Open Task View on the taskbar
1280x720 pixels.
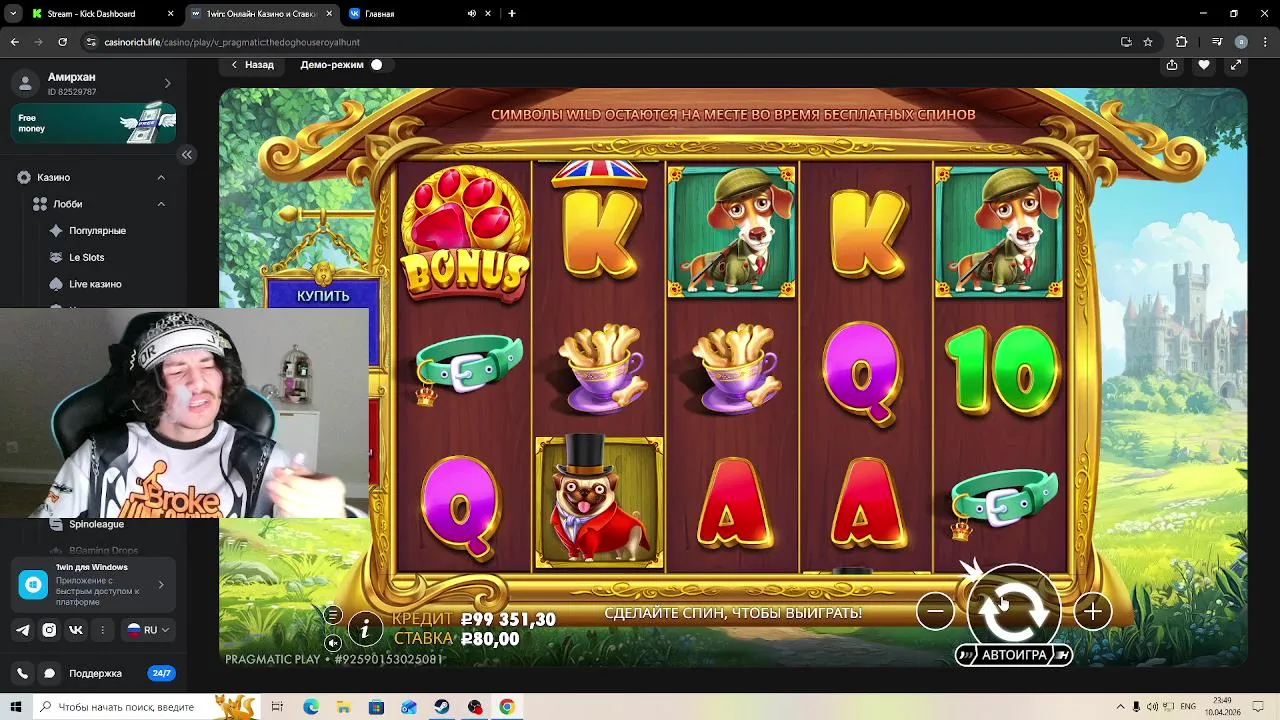pyautogui.click(x=277, y=707)
